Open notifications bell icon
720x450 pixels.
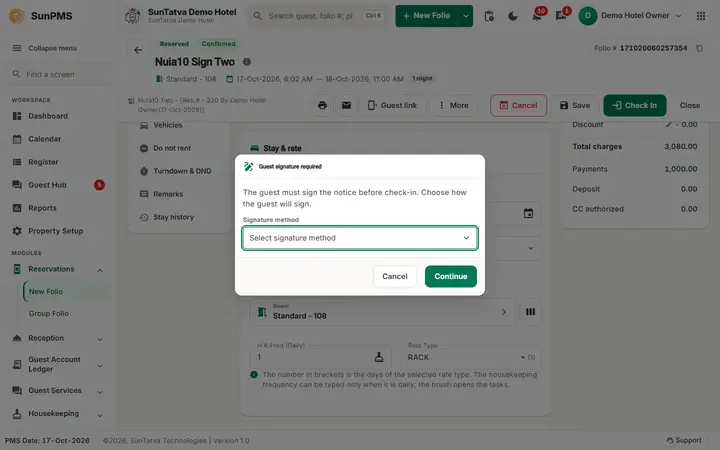coord(537,16)
